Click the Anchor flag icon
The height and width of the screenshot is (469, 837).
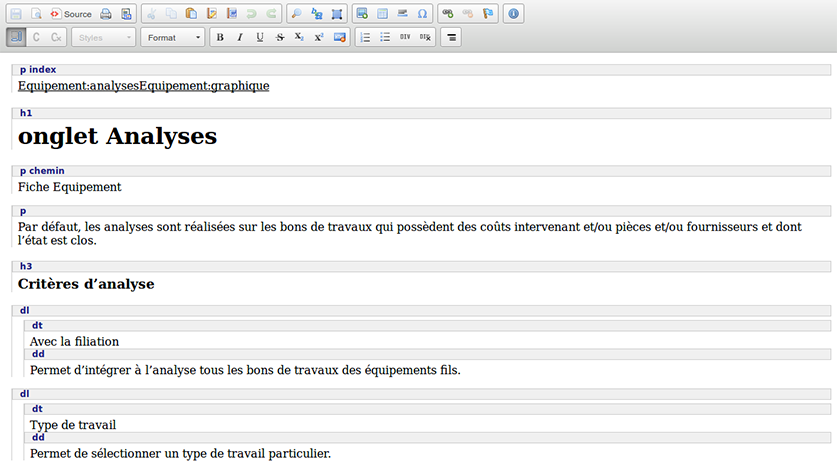tap(488, 14)
